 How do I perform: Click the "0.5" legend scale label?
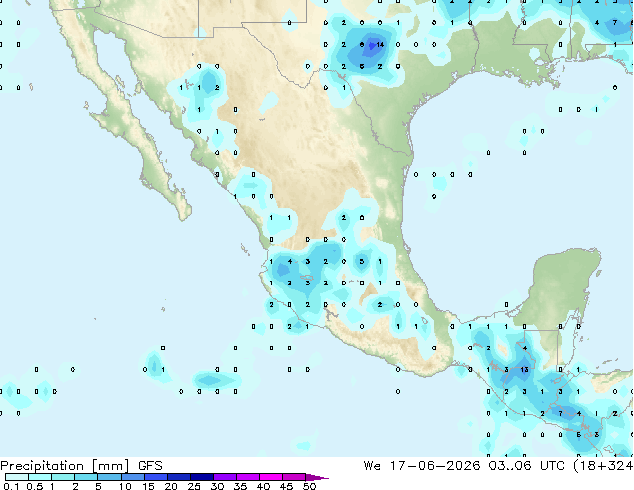pos(35,486)
